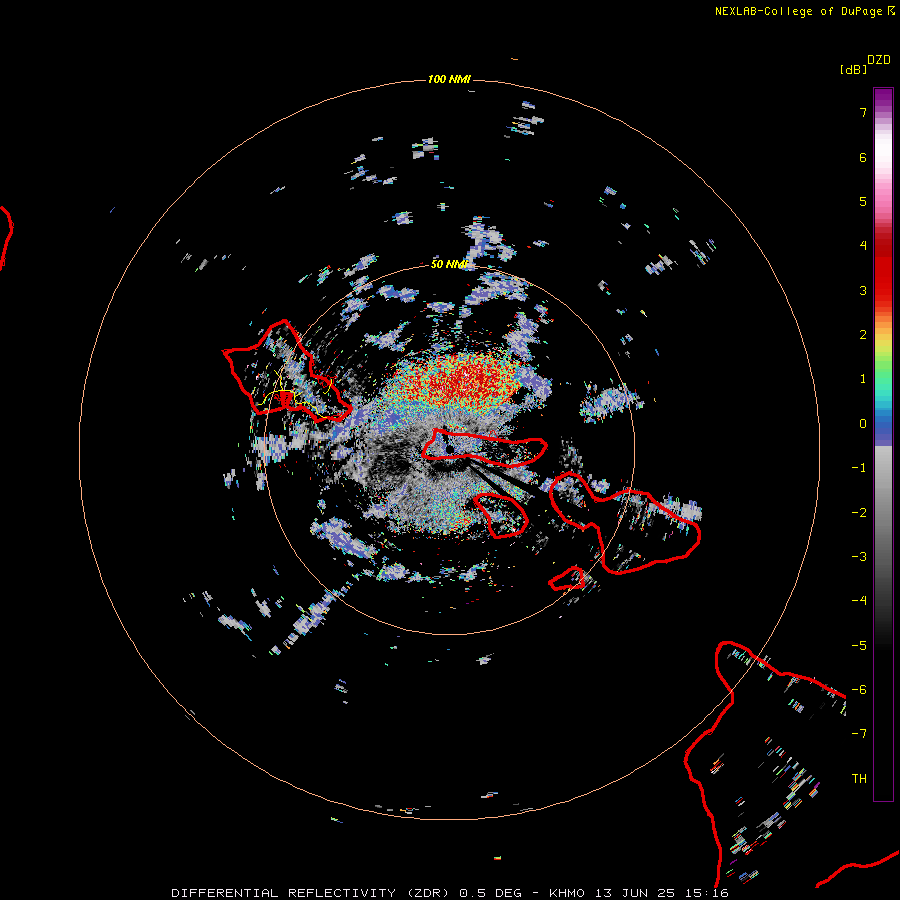900x900 pixels.
Task: Click the 0 value on the color scale
Action: [x=863, y=424]
